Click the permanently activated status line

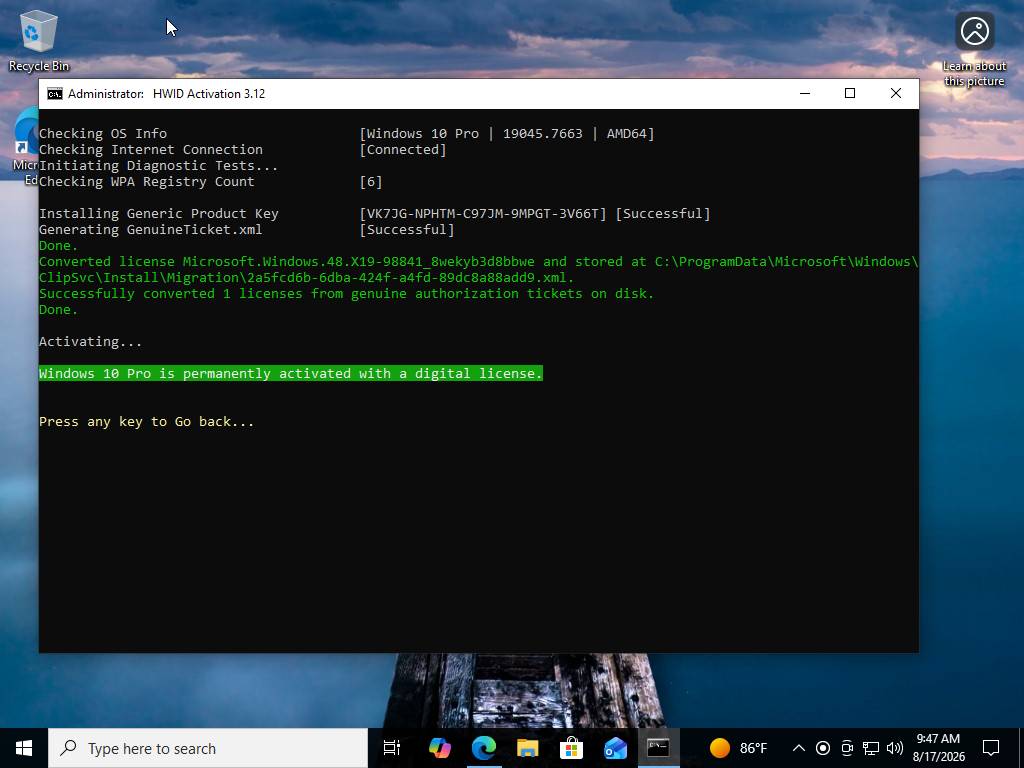[x=291, y=374]
